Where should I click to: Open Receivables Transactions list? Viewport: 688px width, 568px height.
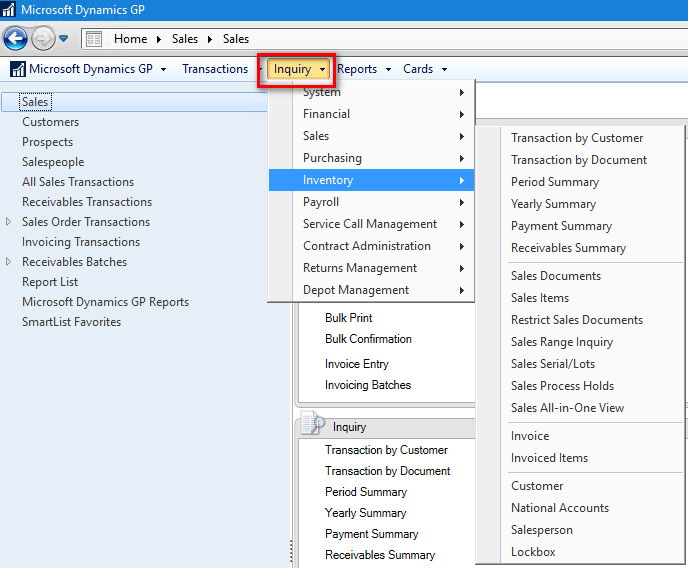point(87,202)
